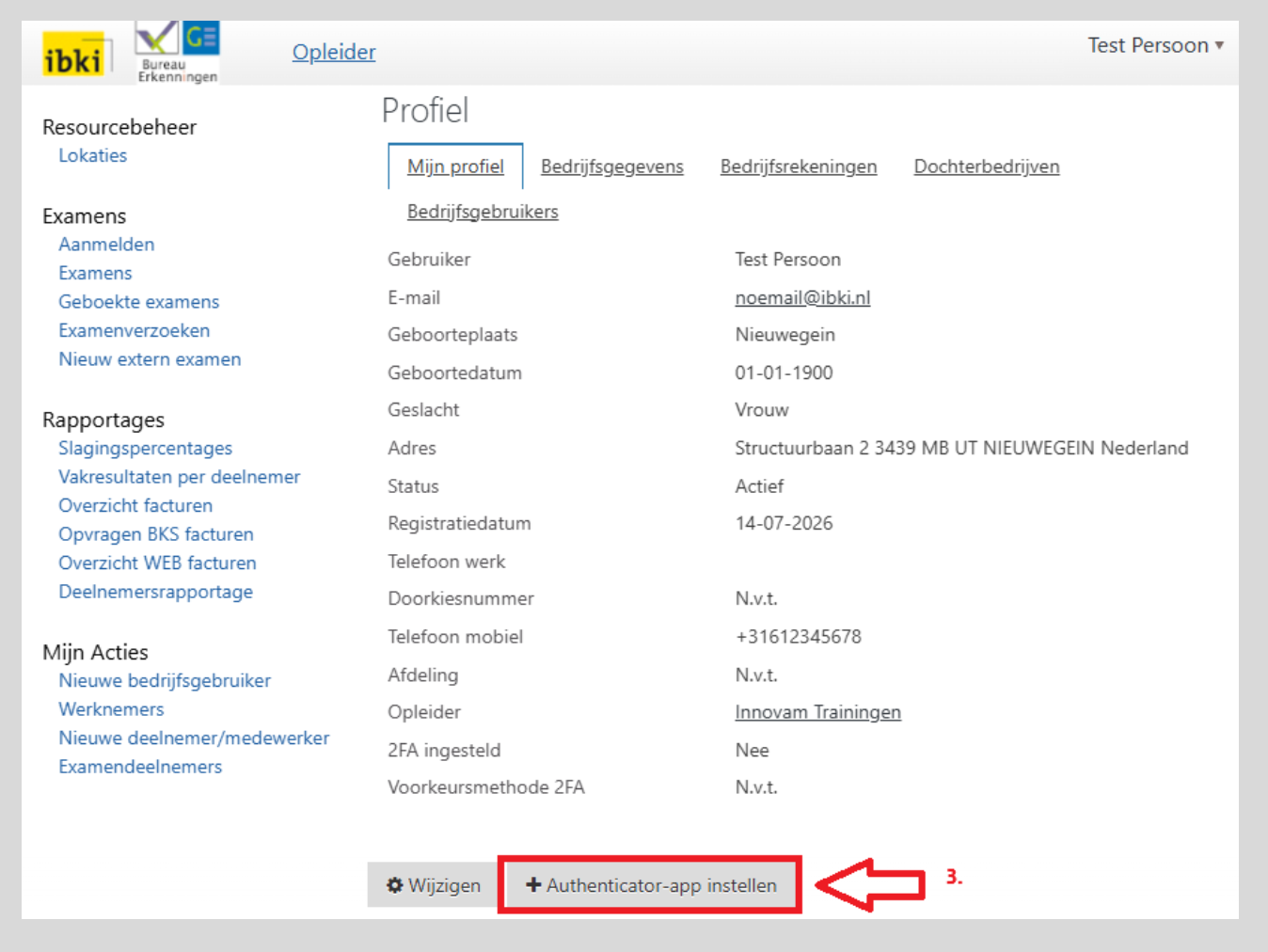Open Examenverzoeken in the sidebar

(x=135, y=330)
